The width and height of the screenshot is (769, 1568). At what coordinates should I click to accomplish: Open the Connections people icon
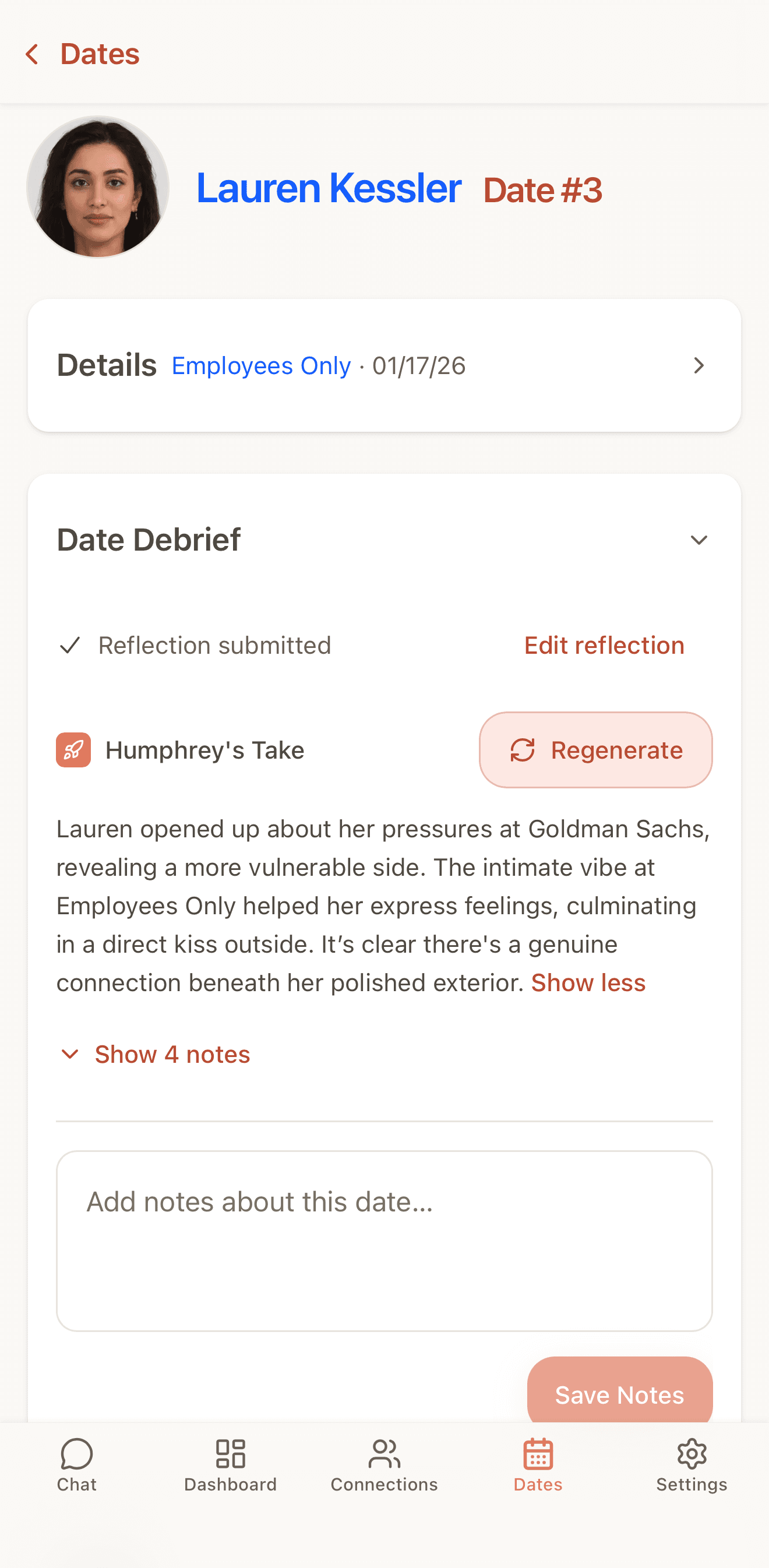point(384,1454)
